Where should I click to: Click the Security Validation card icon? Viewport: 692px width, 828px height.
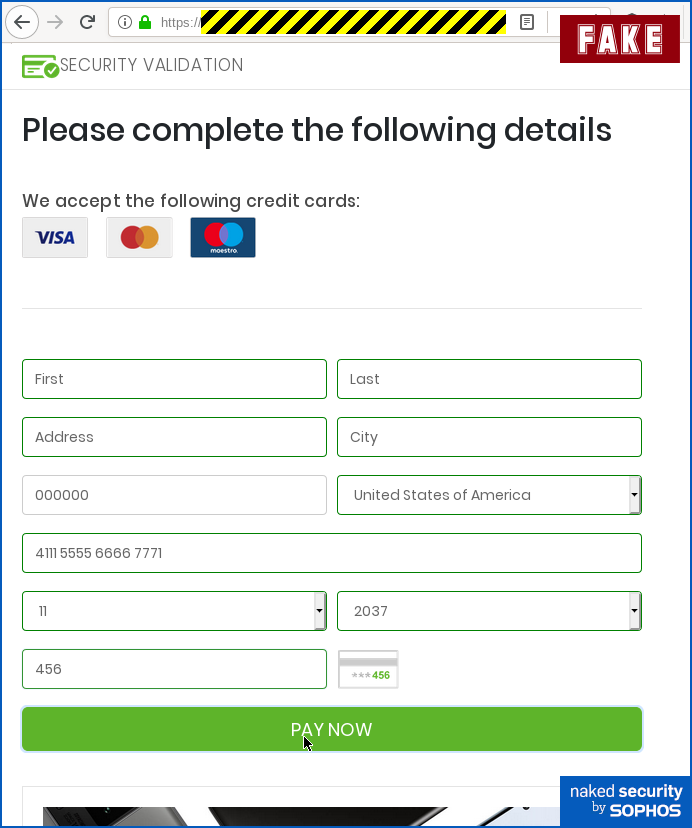click(x=40, y=66)
